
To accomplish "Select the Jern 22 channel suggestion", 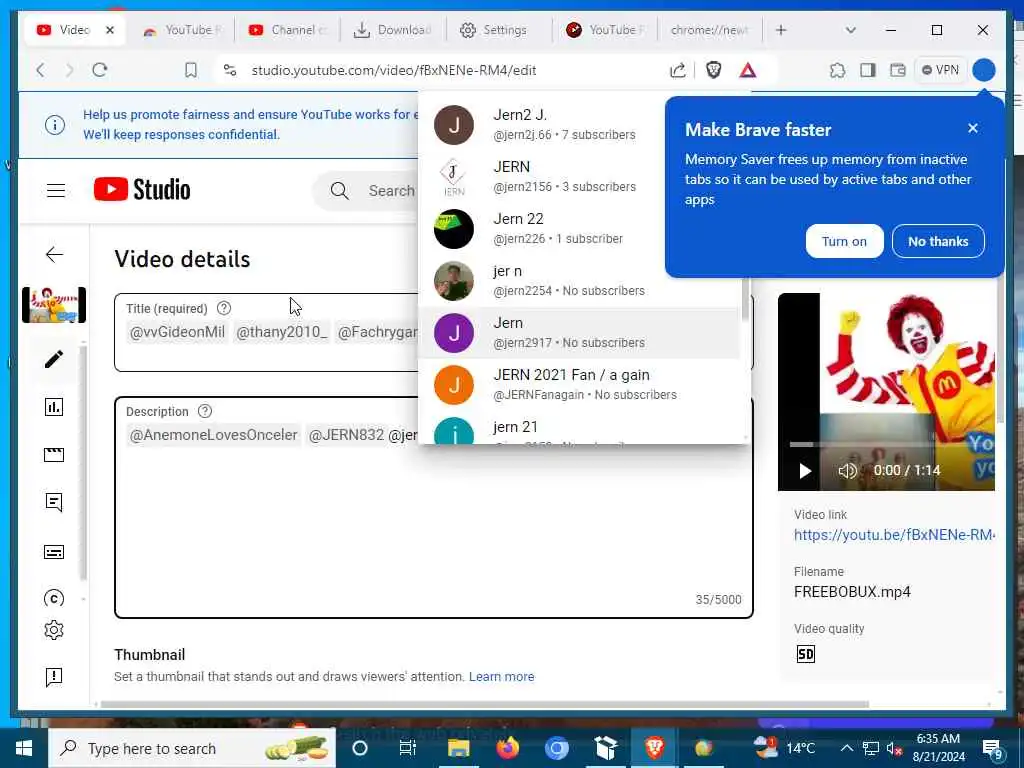I will coord(579,229).
